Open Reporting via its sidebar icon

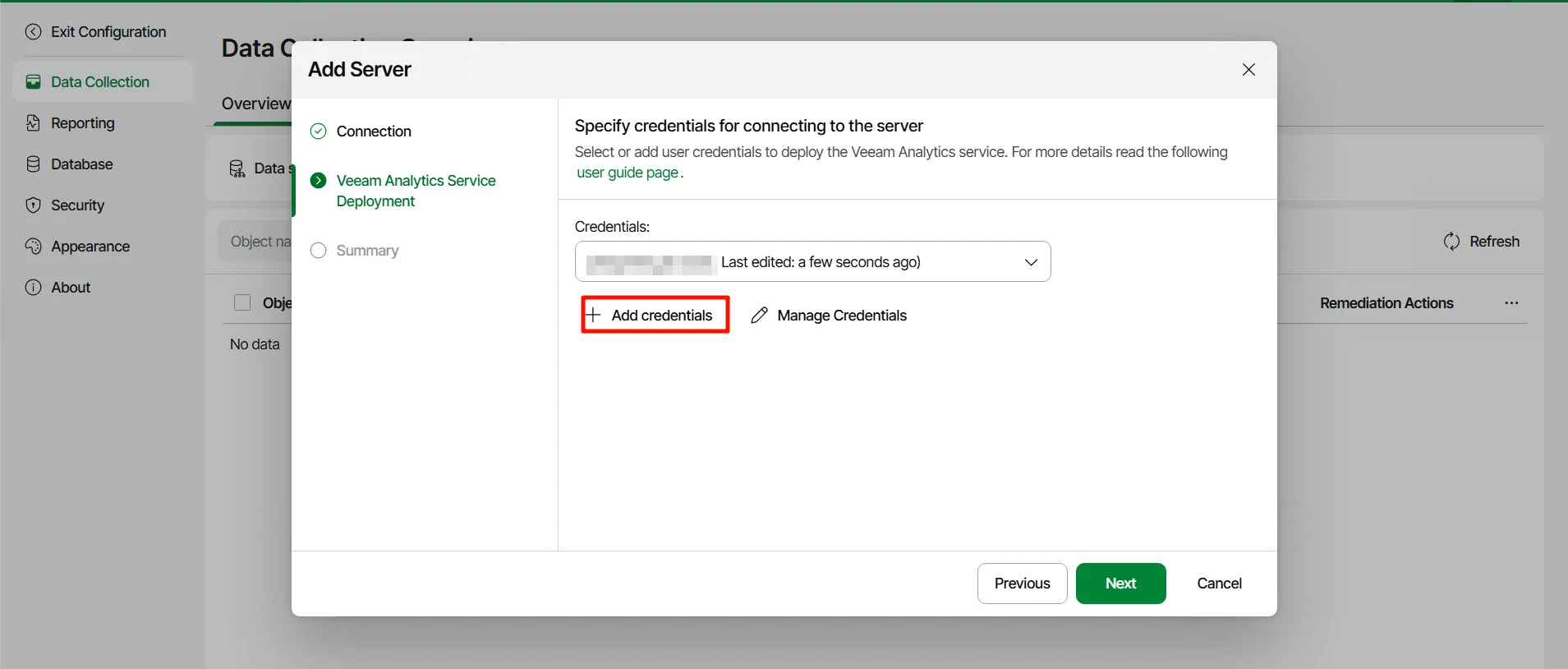coord(33,123)
